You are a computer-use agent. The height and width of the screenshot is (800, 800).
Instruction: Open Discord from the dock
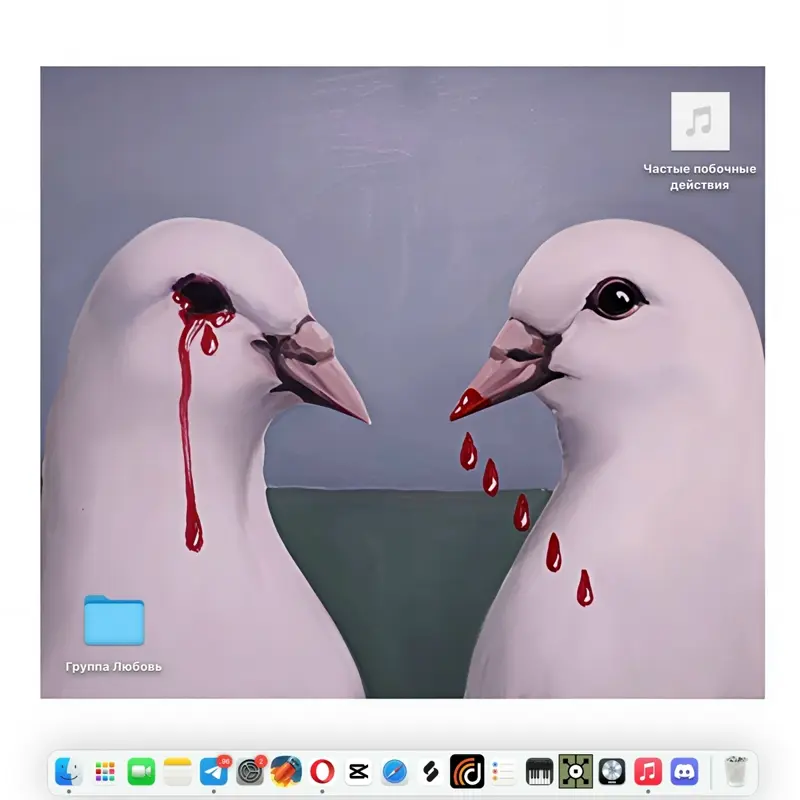(684, 771)
